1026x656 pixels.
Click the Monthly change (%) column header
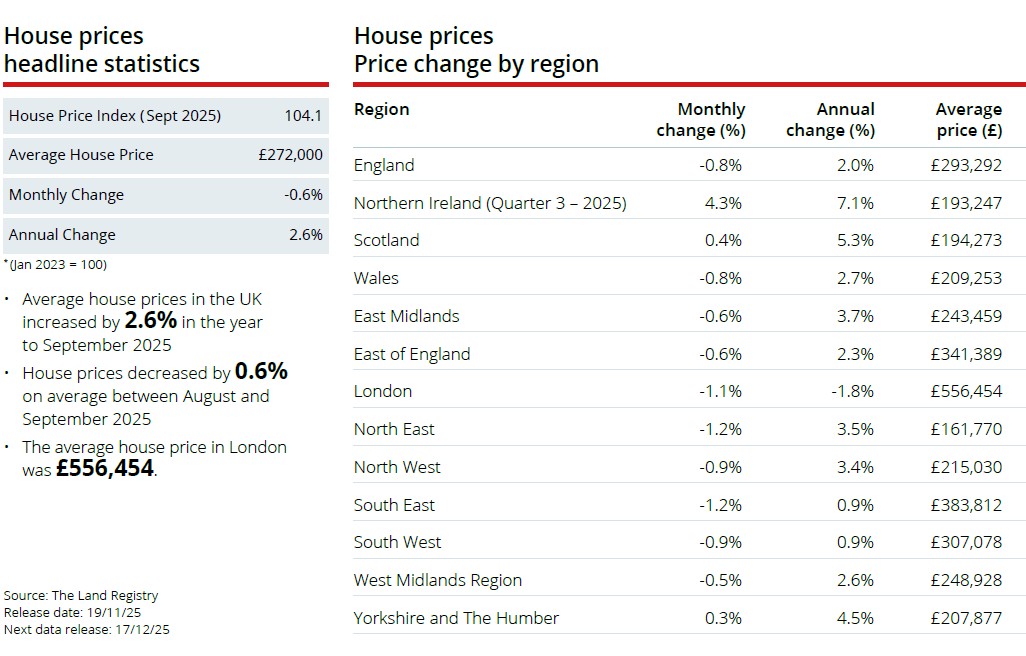click(700, 119)
